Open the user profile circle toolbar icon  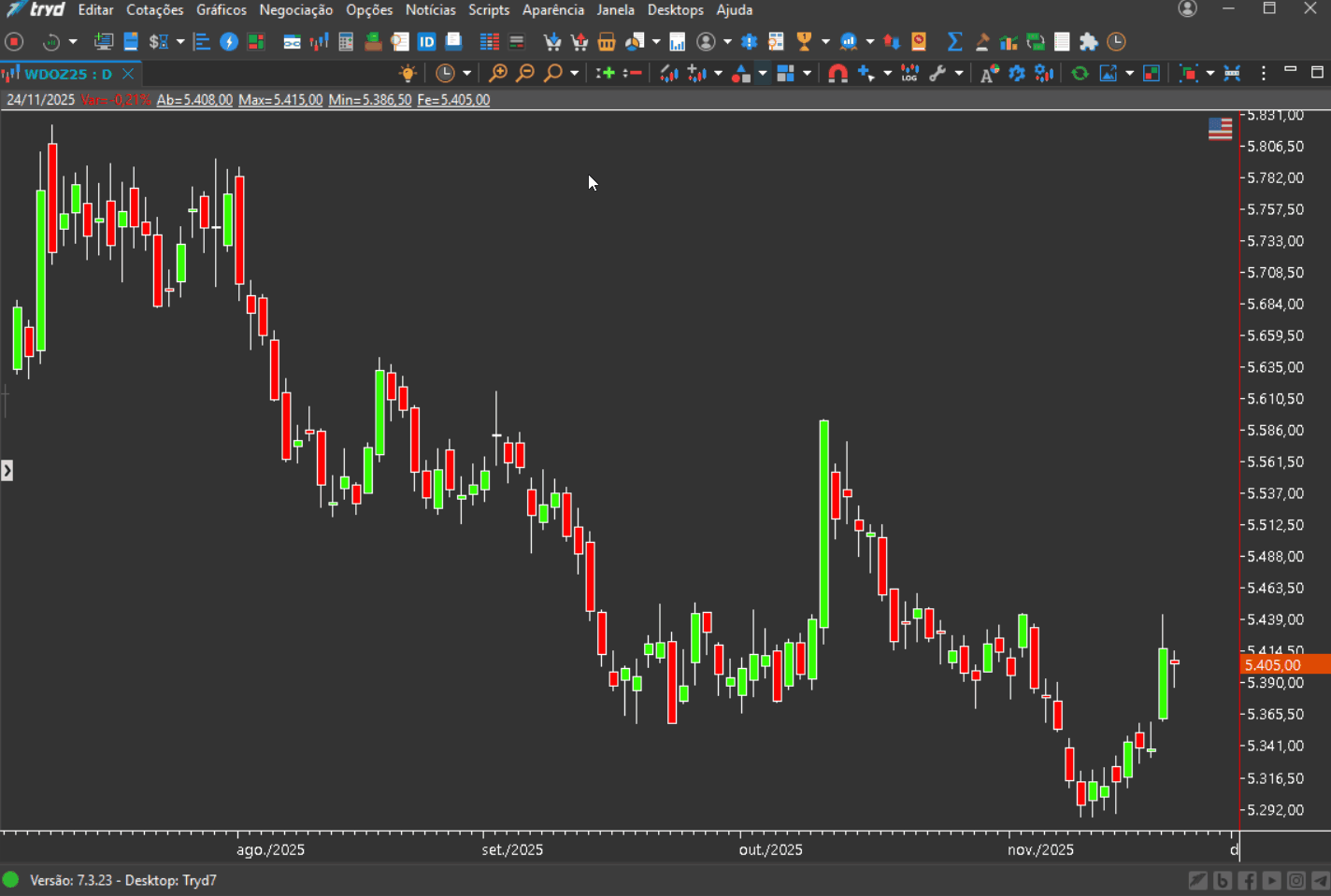point(707,42)
